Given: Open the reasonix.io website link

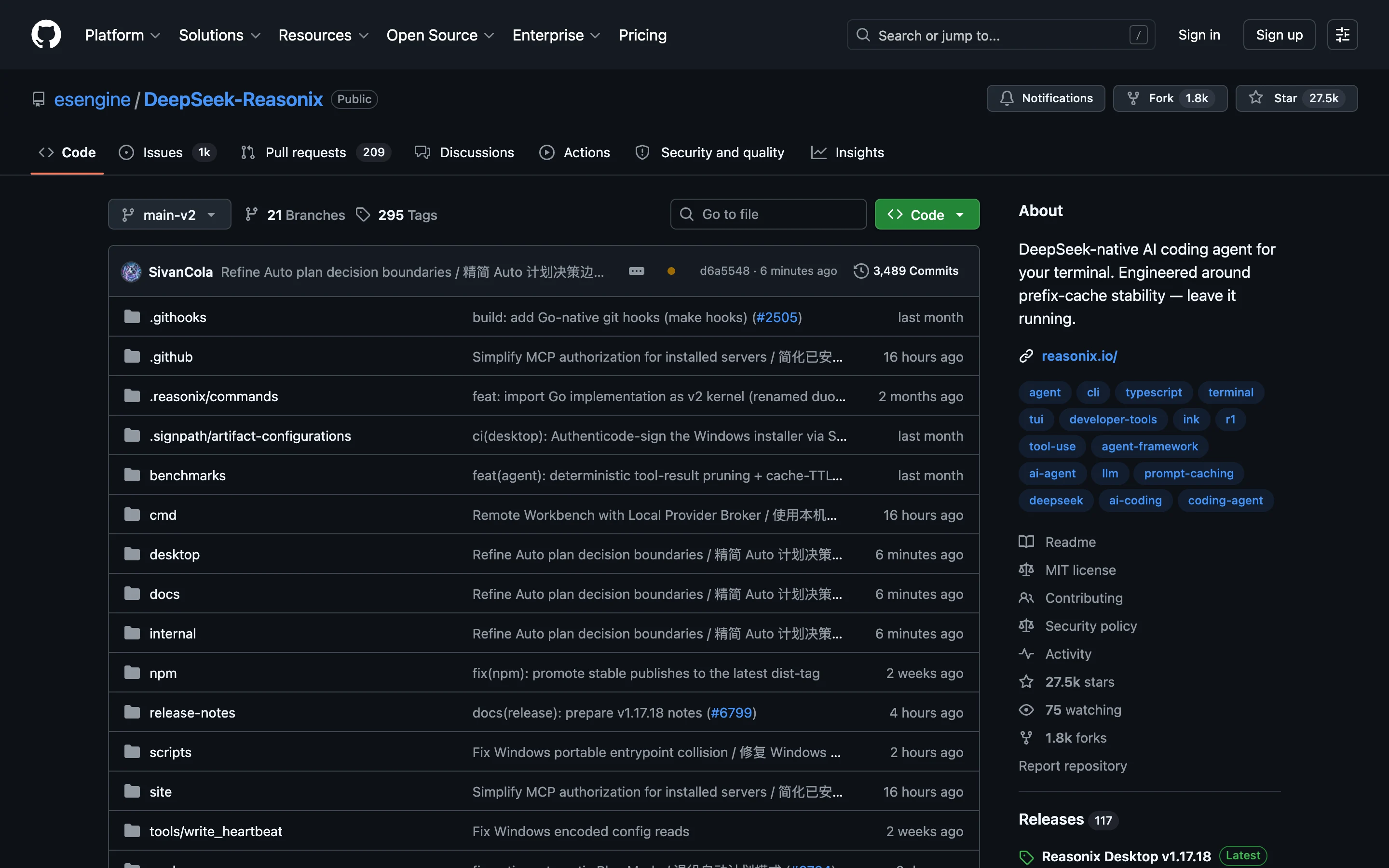Looking at the screenshot, I should coord(1079,356).
